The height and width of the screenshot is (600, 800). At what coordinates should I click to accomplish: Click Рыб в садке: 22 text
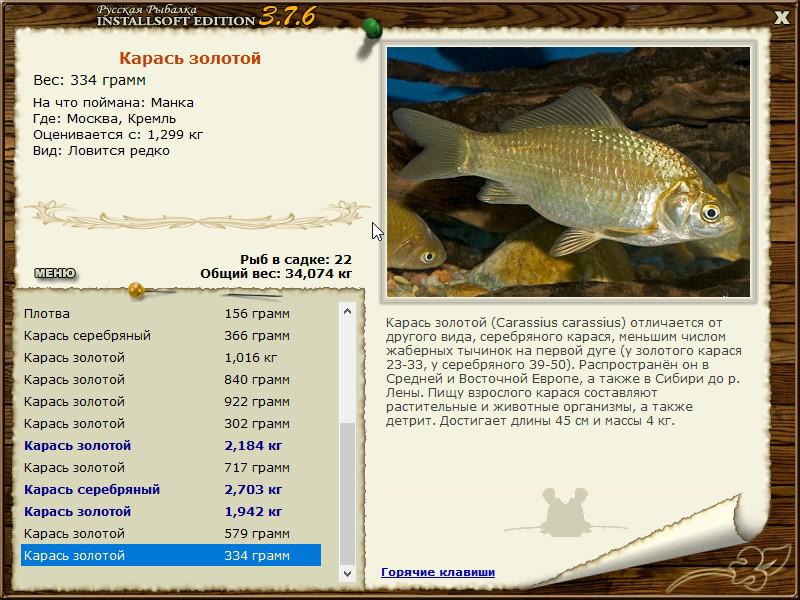click(x=296, y=260)
